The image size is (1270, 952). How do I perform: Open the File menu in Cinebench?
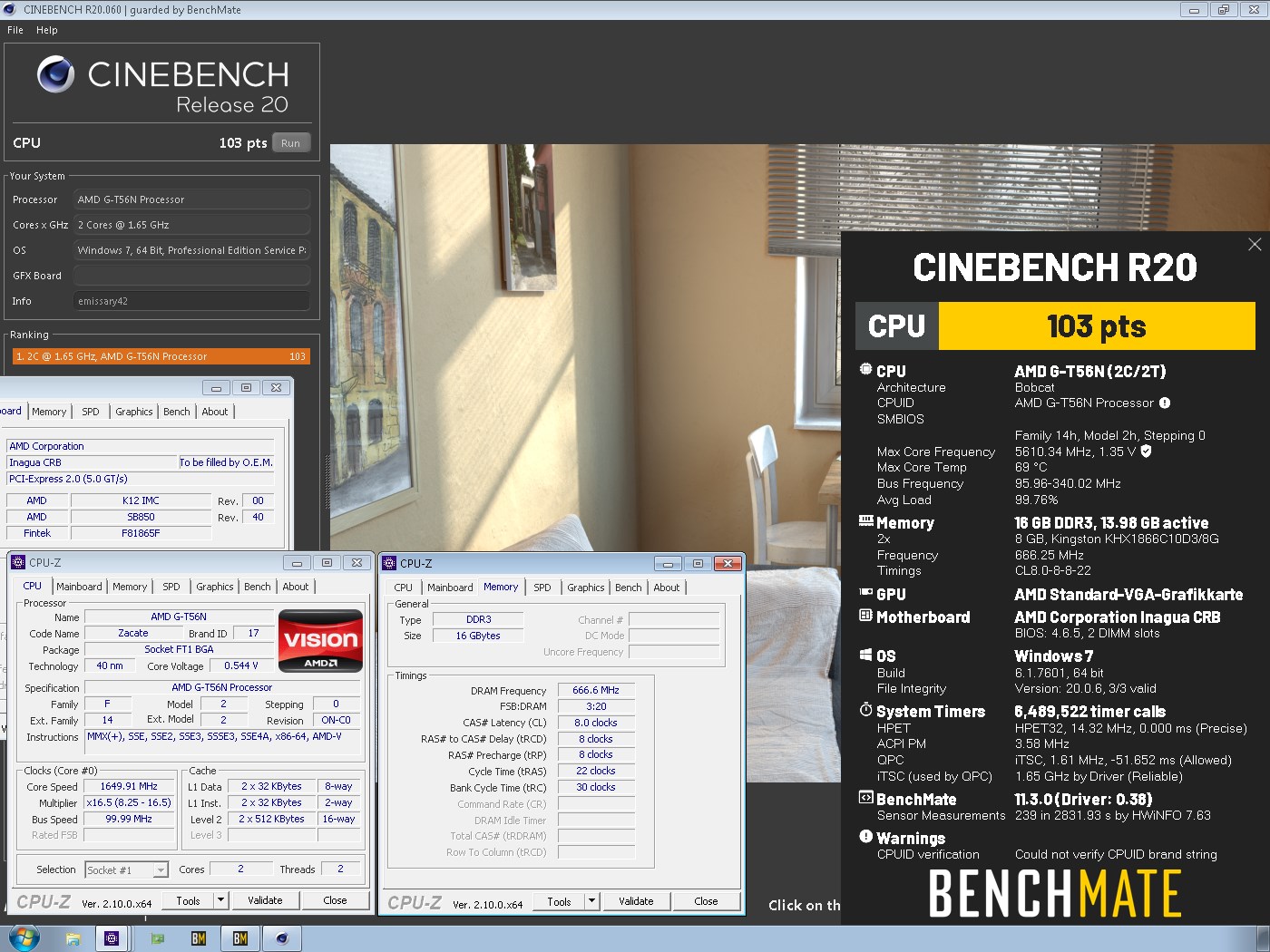point(15,30)
